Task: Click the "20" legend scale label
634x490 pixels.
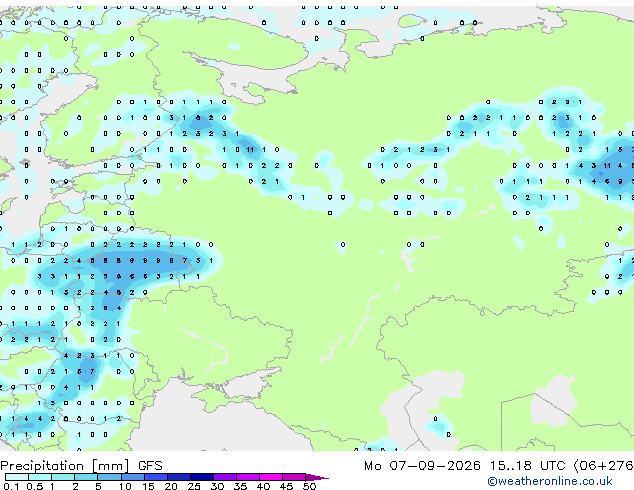Action: [171, 486]
